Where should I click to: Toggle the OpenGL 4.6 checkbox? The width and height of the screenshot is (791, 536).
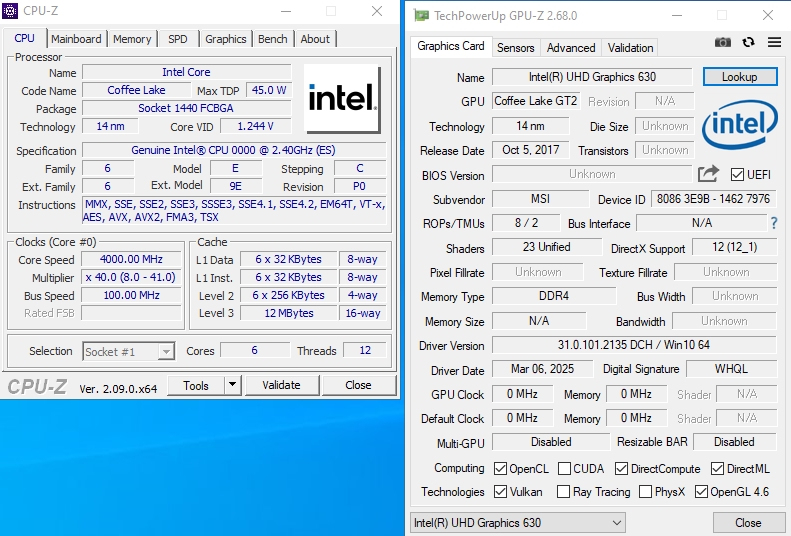[x=701, y=491]
